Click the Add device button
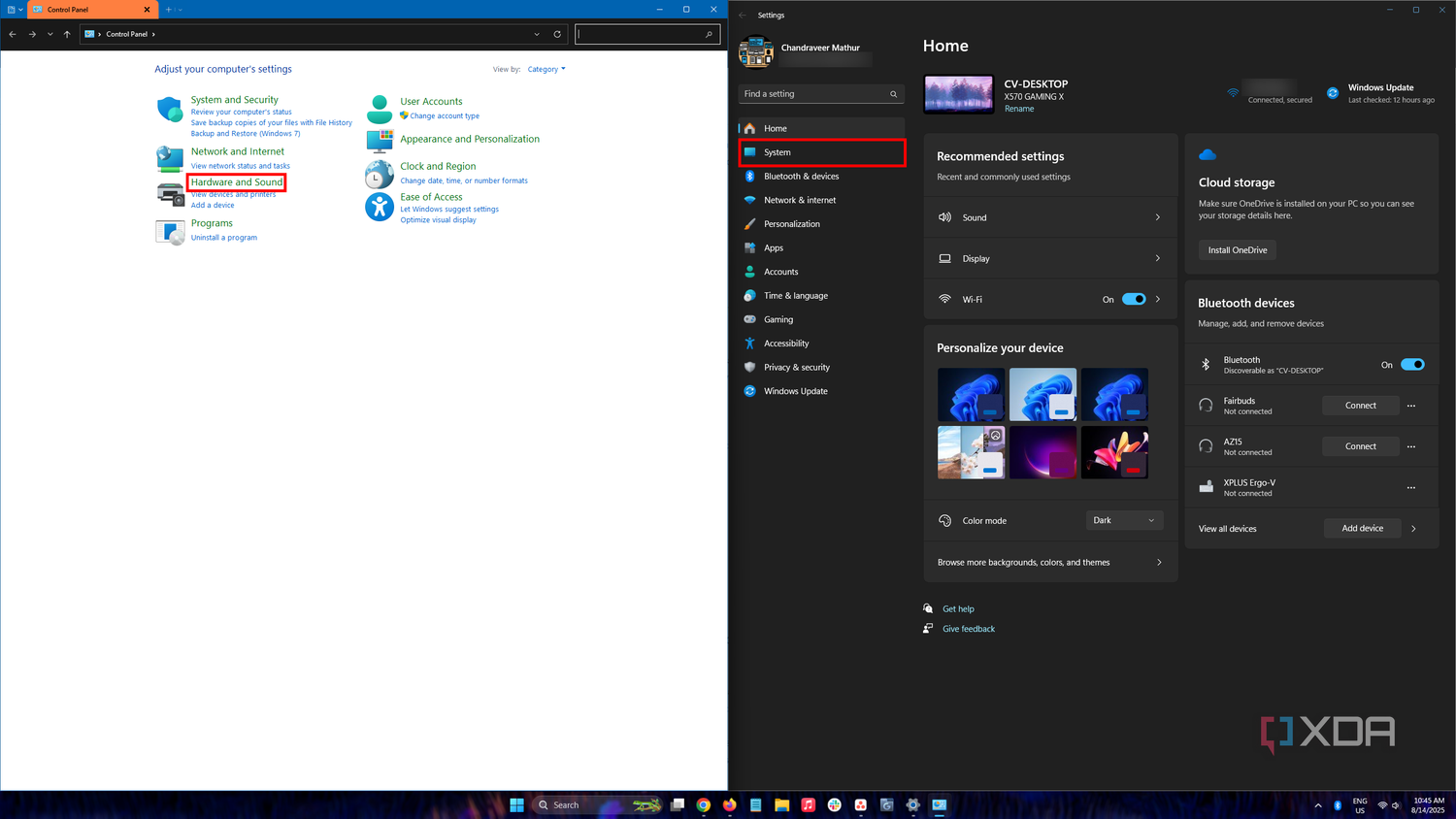1456x819 pixels. (x=1363, y=528)
